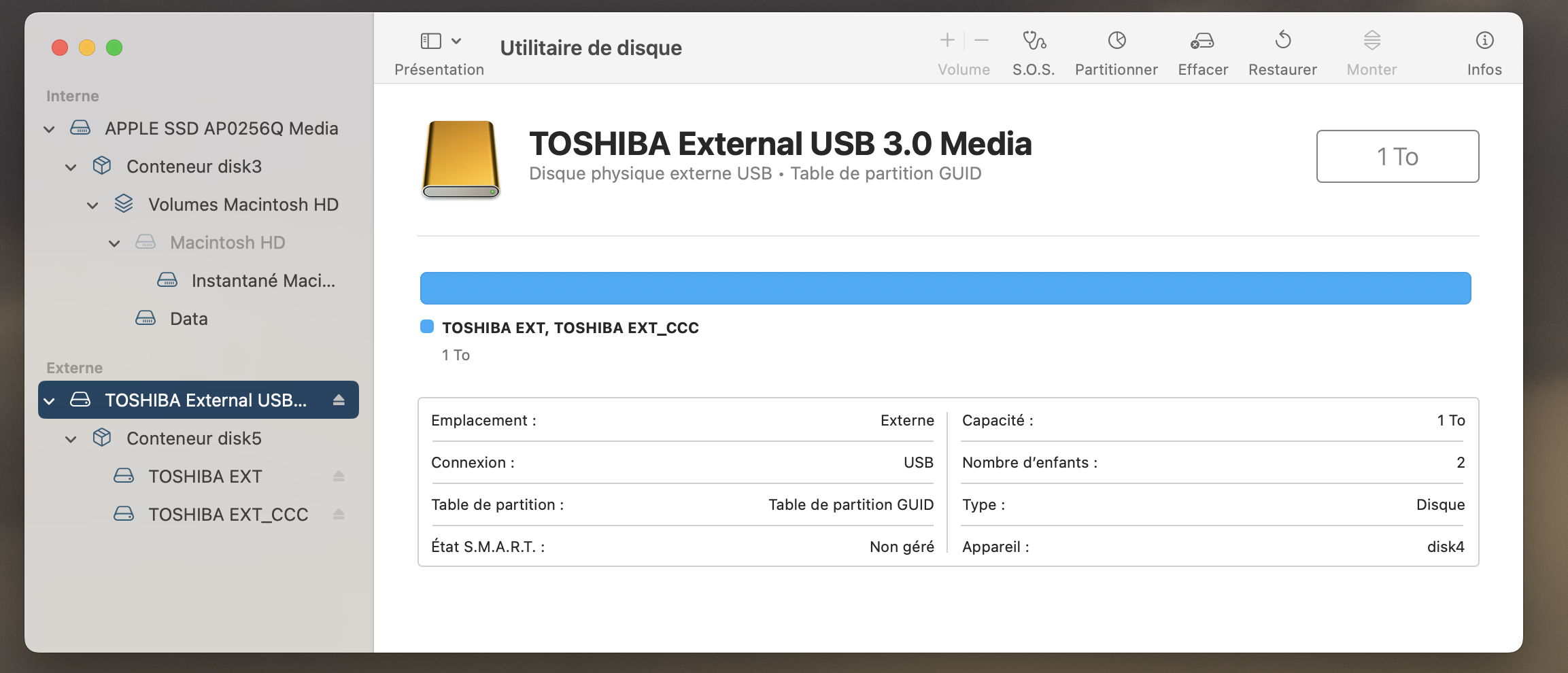
Task: Select the TOSHIBA EXT_CCC row text
Action: [228, 515]
